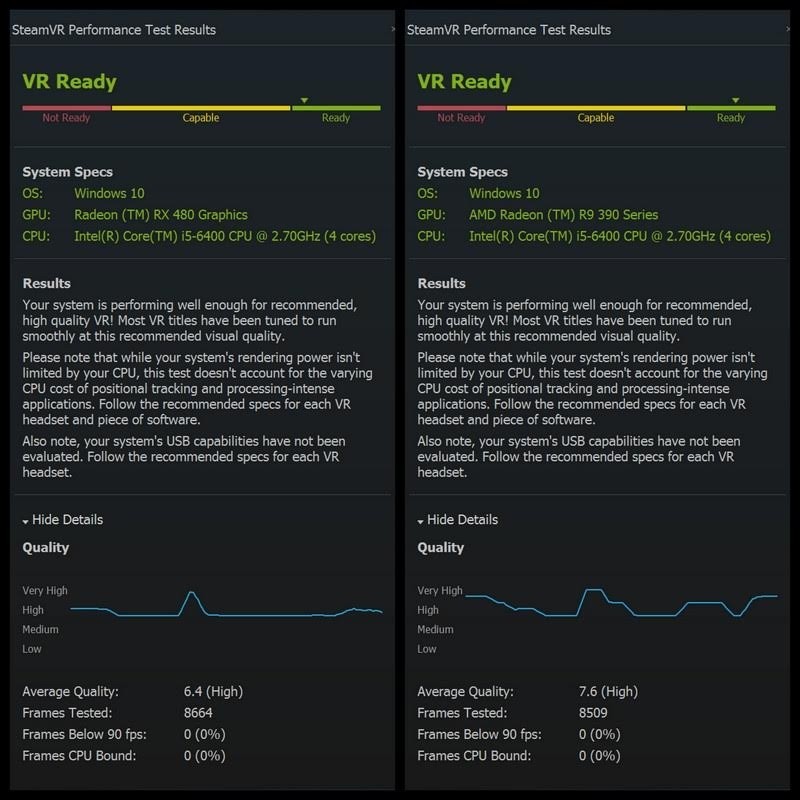Viewport: 800px width, 800px height.
Task: Click the green readiness marker arrow in right panel
Action: click(735, 100)
